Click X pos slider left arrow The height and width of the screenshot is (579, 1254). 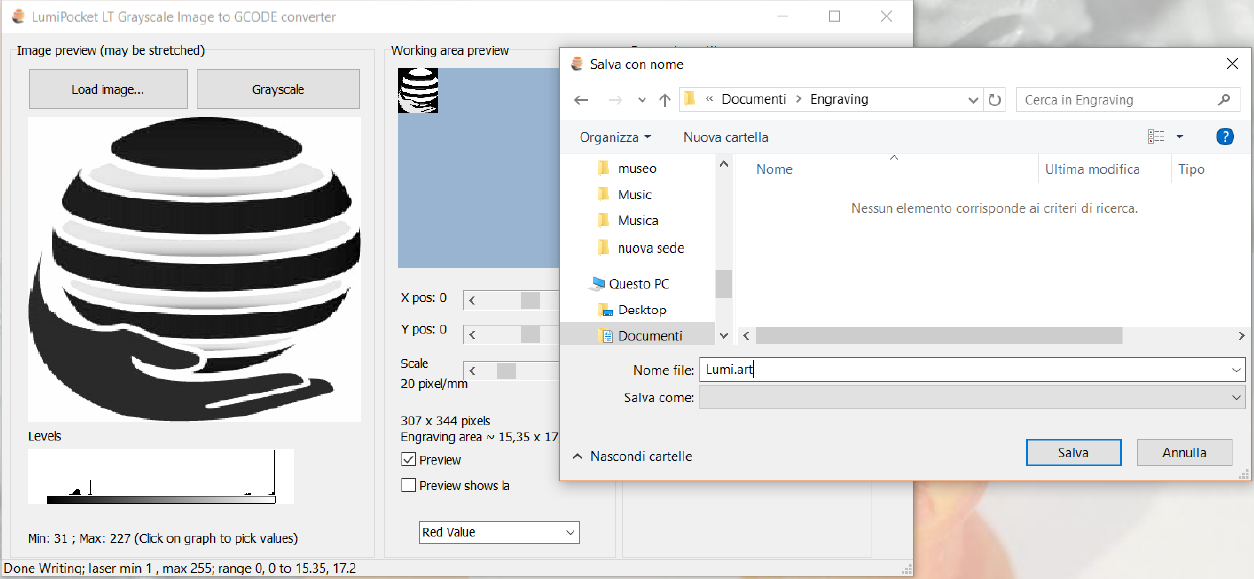point(473,300)
